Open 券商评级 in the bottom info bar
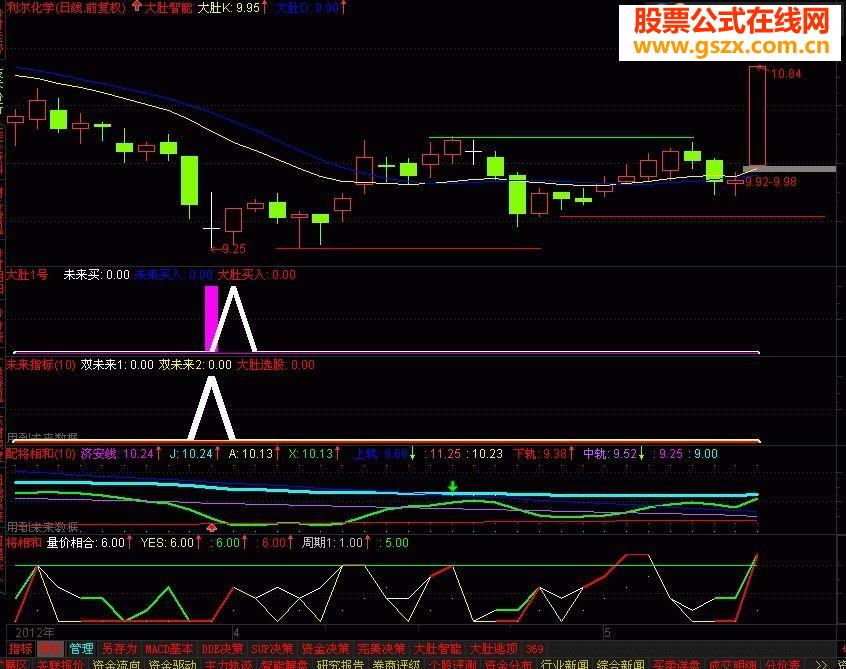The height and width of the screenshot is (669, 846). click(396, 665)
